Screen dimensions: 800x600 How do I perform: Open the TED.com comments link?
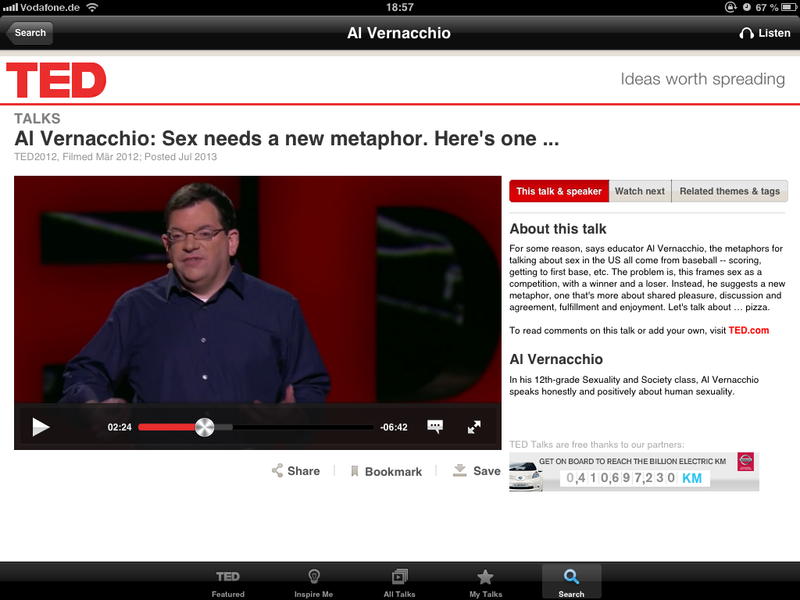tap(748, 330)
